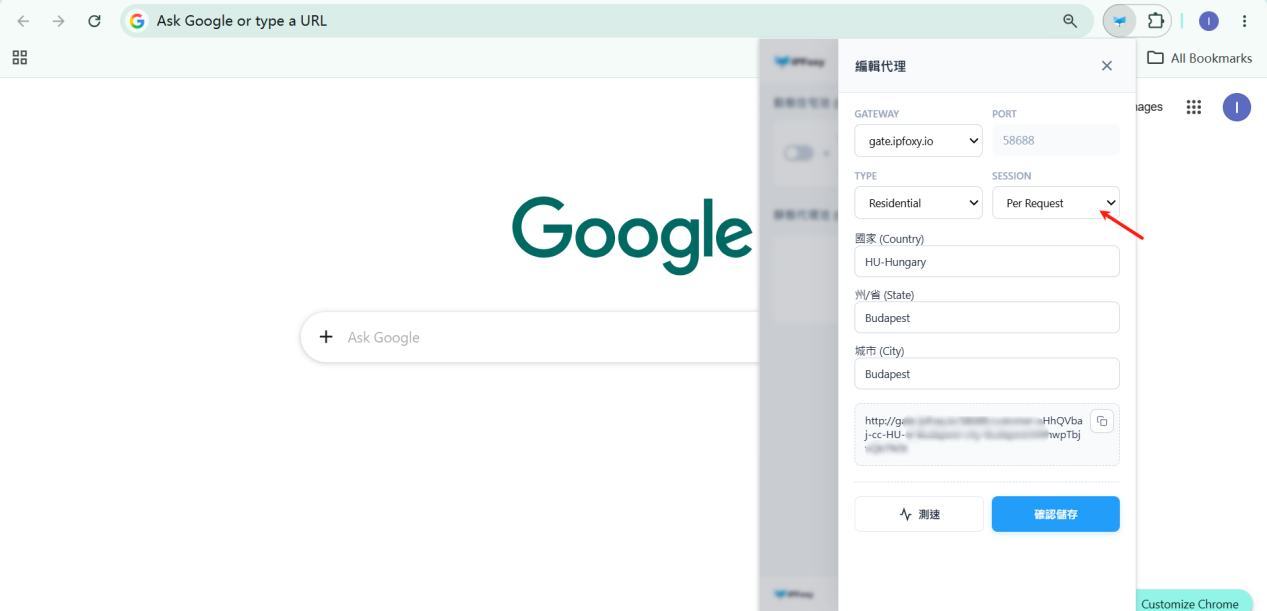
Task: Click the PORT field showing 58688
Action: pyautogui.click(x=1055, y=141)
